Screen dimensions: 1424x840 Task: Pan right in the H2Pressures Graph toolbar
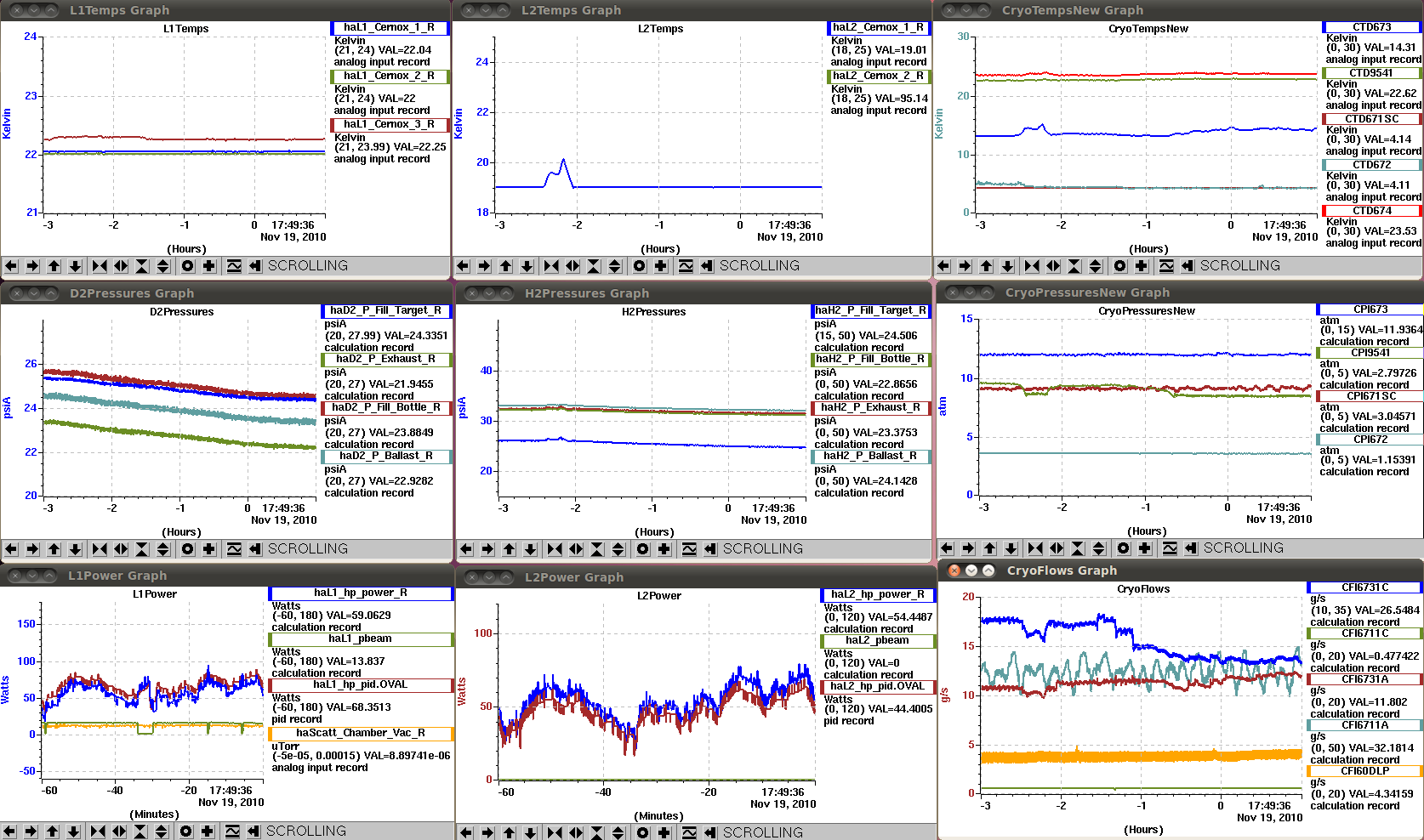click(x=487, y=549)
